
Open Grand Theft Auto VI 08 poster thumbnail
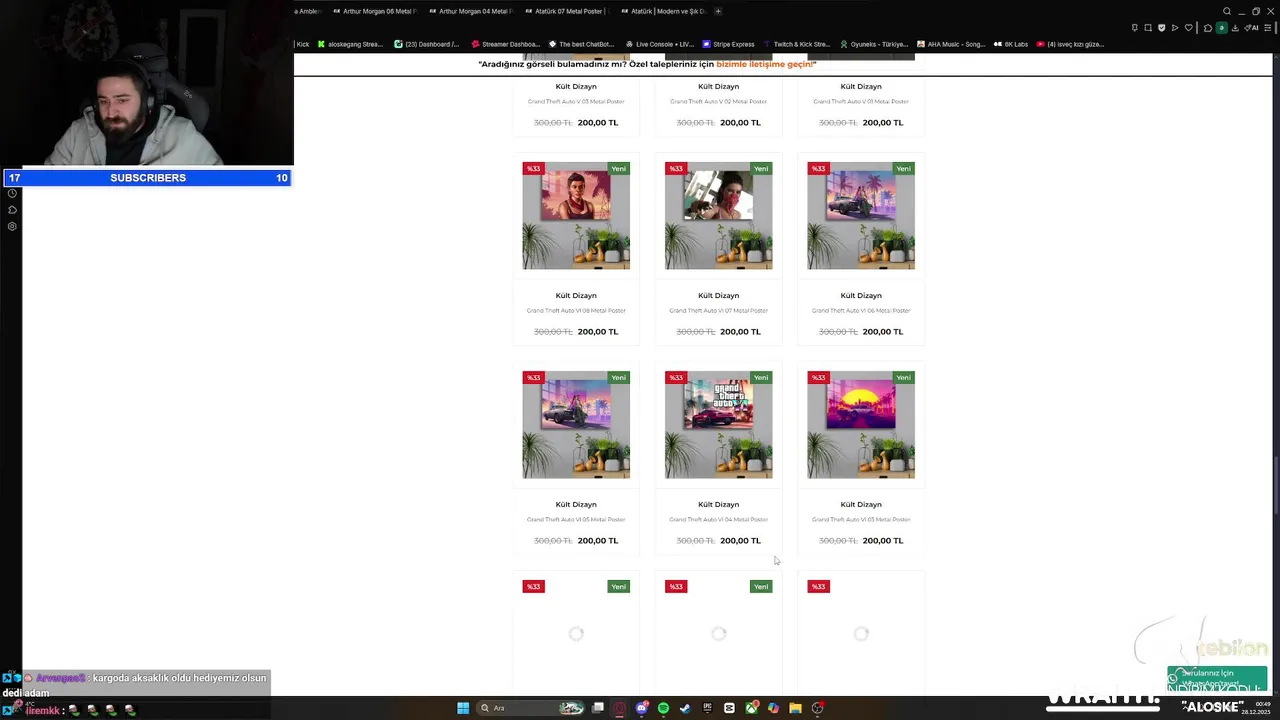[x=576, y=216]
